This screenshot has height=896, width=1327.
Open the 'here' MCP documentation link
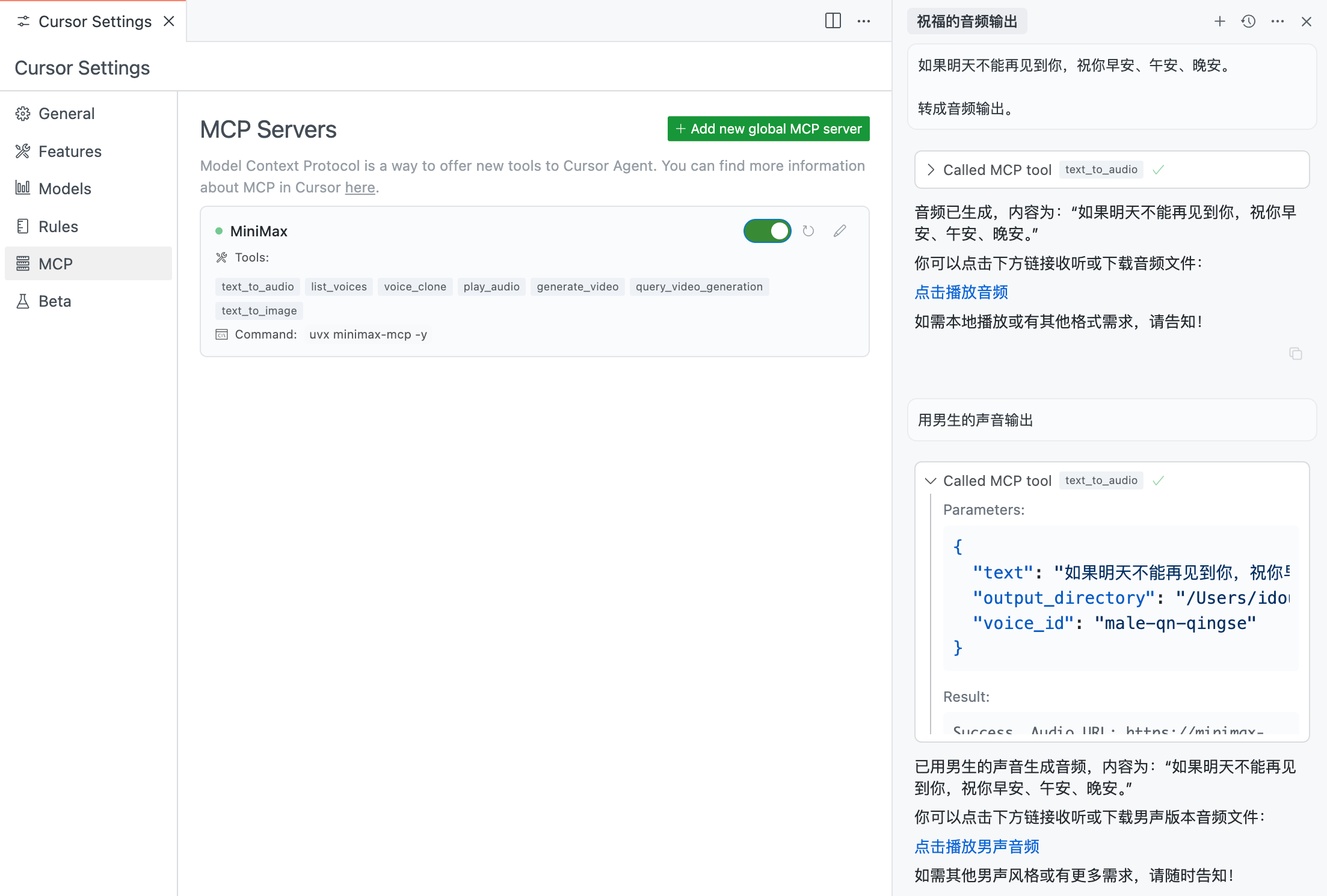click(x=360, y=188)
